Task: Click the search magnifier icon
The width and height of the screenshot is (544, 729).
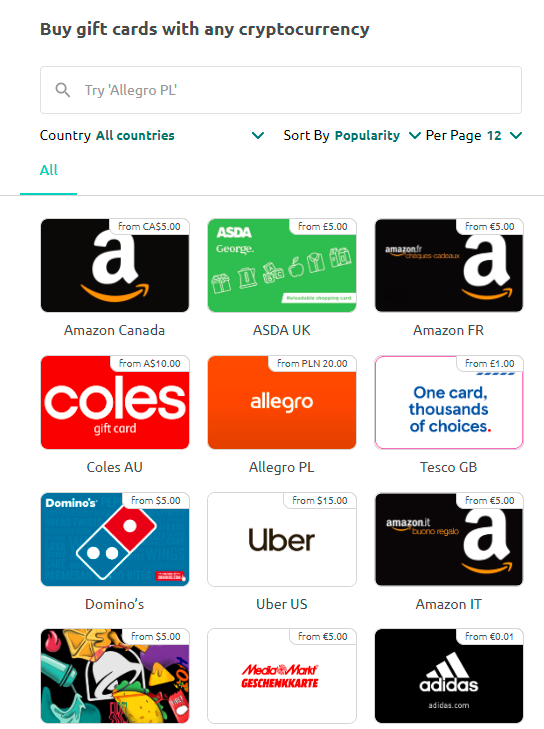Action: (x=63, y=90)
